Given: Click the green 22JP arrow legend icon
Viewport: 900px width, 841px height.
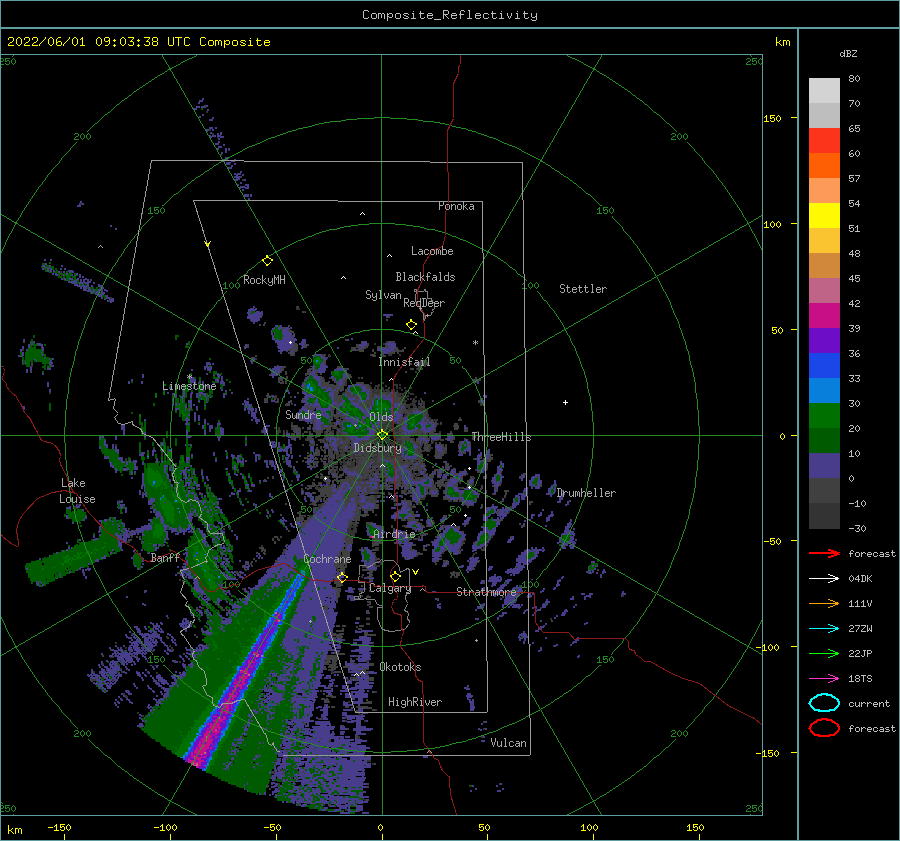Looking at the screenshot, I should coord(824,653).
